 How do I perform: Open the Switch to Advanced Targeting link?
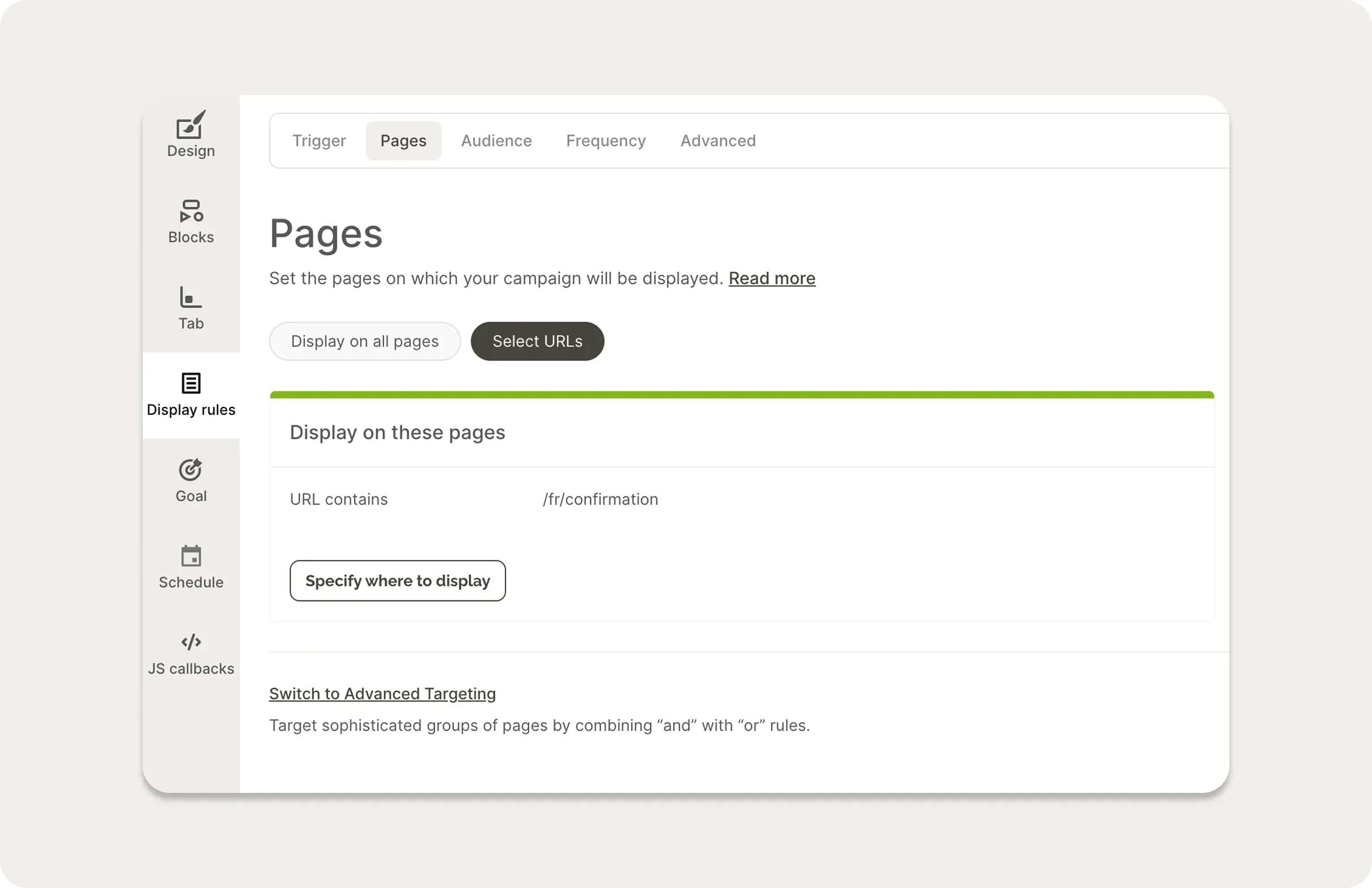tap(382, 694)
